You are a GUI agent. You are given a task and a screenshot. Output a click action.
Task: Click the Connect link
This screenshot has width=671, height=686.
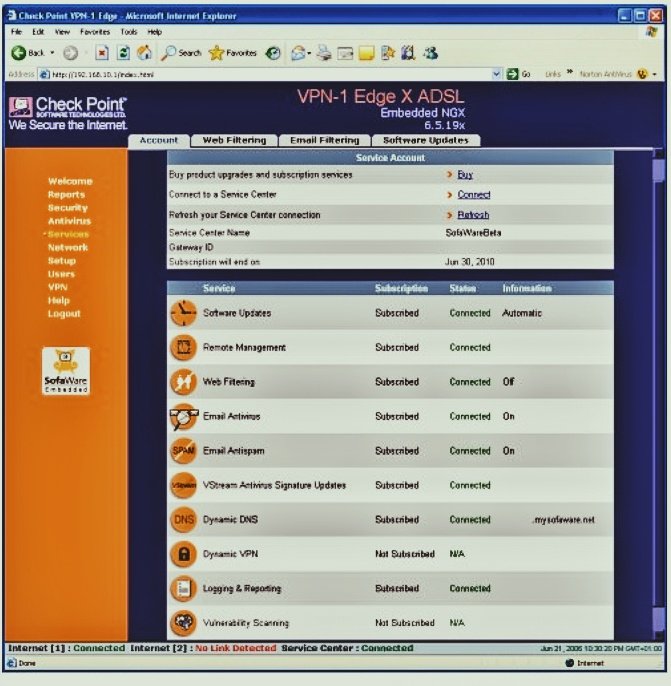click(x=474, y=195)
